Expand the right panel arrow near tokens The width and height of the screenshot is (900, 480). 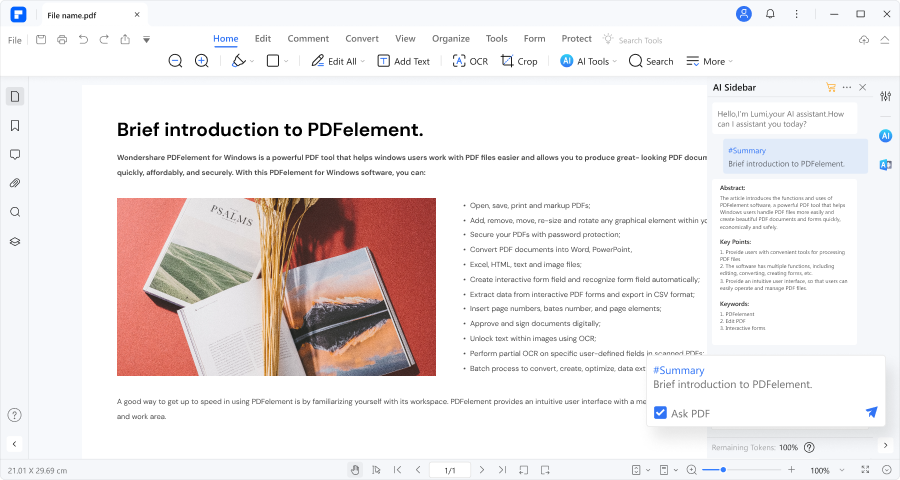[x=886, y=445]
